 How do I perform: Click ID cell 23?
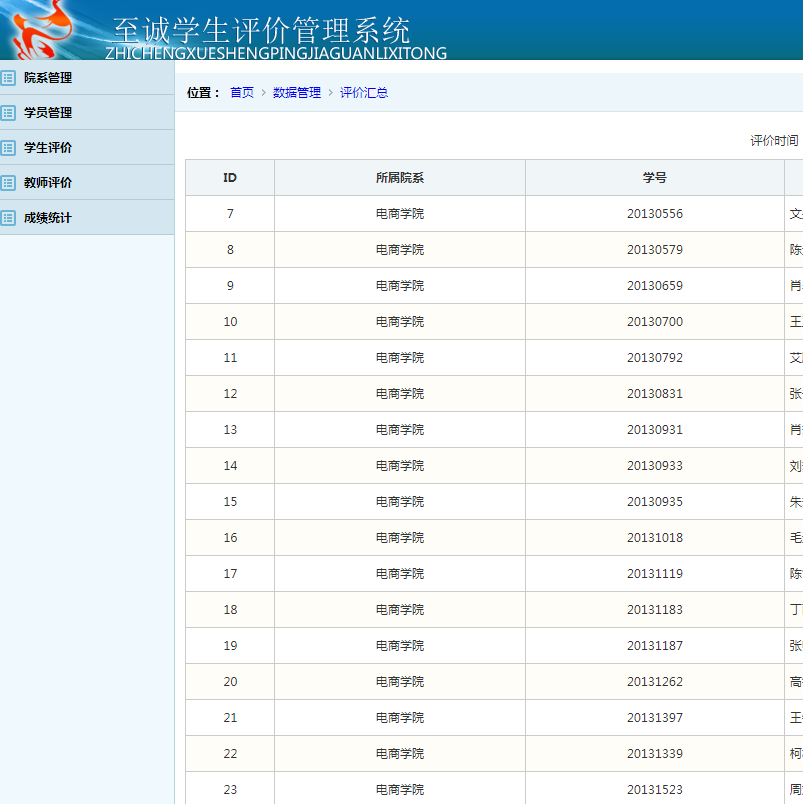[230, 789]
